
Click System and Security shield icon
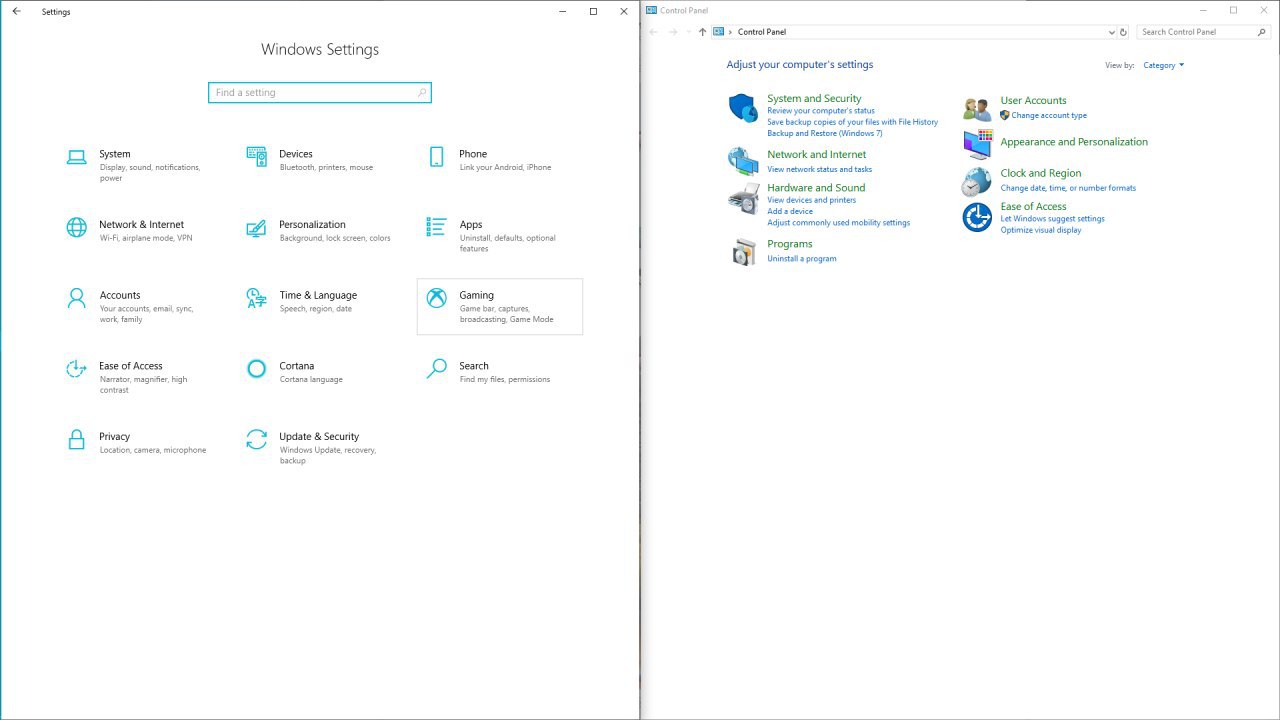(x=743, y=108)
